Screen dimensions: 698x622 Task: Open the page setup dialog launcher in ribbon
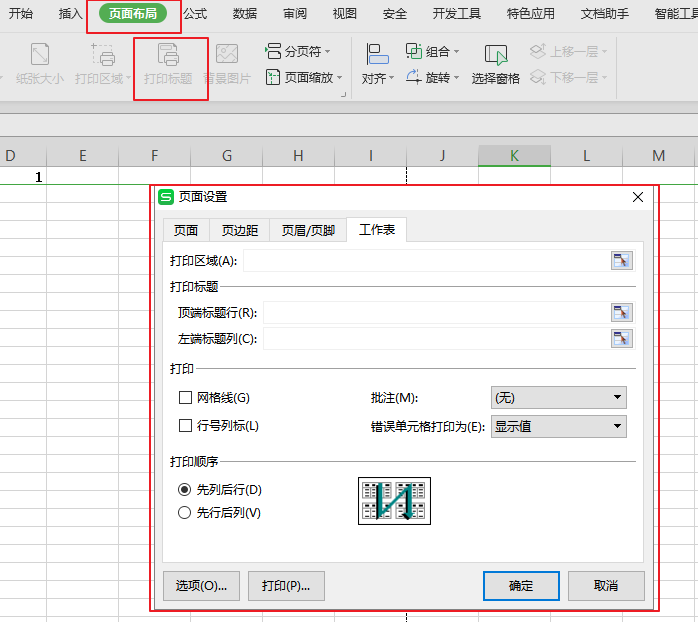pos(343,95)
